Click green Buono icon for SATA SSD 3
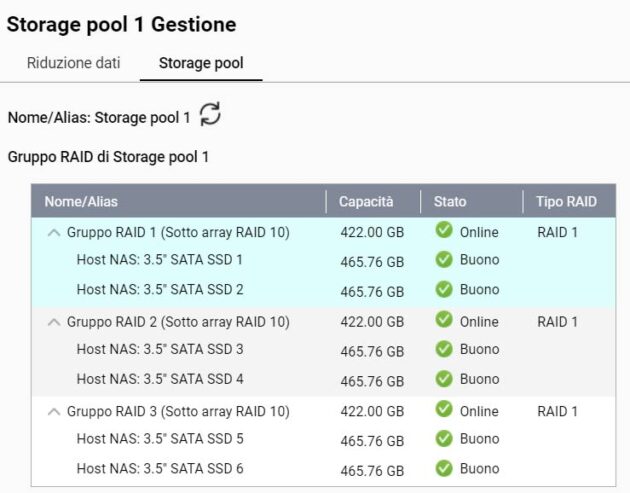The width and height of the screenshot is (630, 493). point(444,350)
